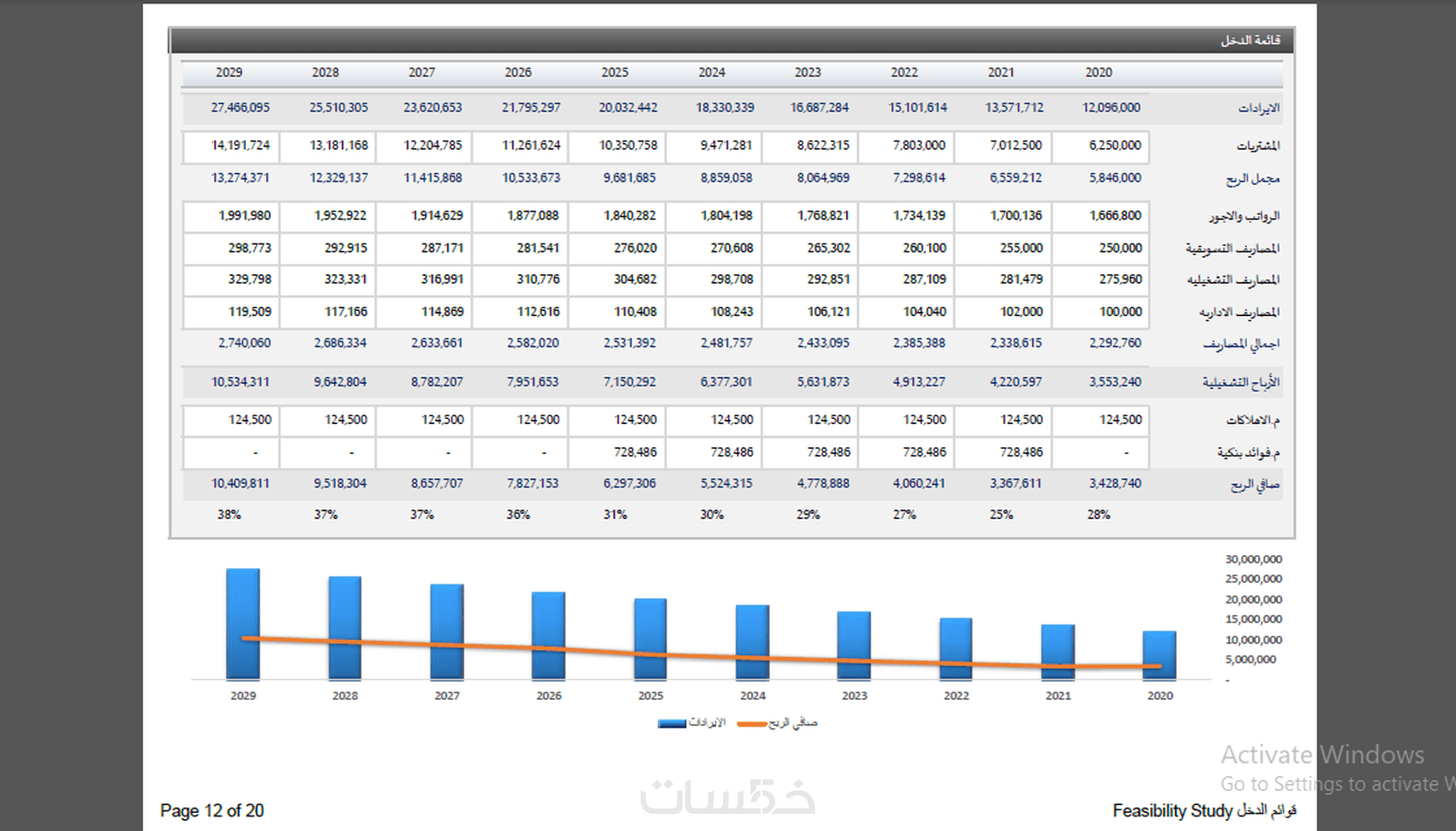Click the orange صافي الربح legend line
The height and width of the screenshot is (831, 1456).
pyautogui.click(x=752, y=724)
